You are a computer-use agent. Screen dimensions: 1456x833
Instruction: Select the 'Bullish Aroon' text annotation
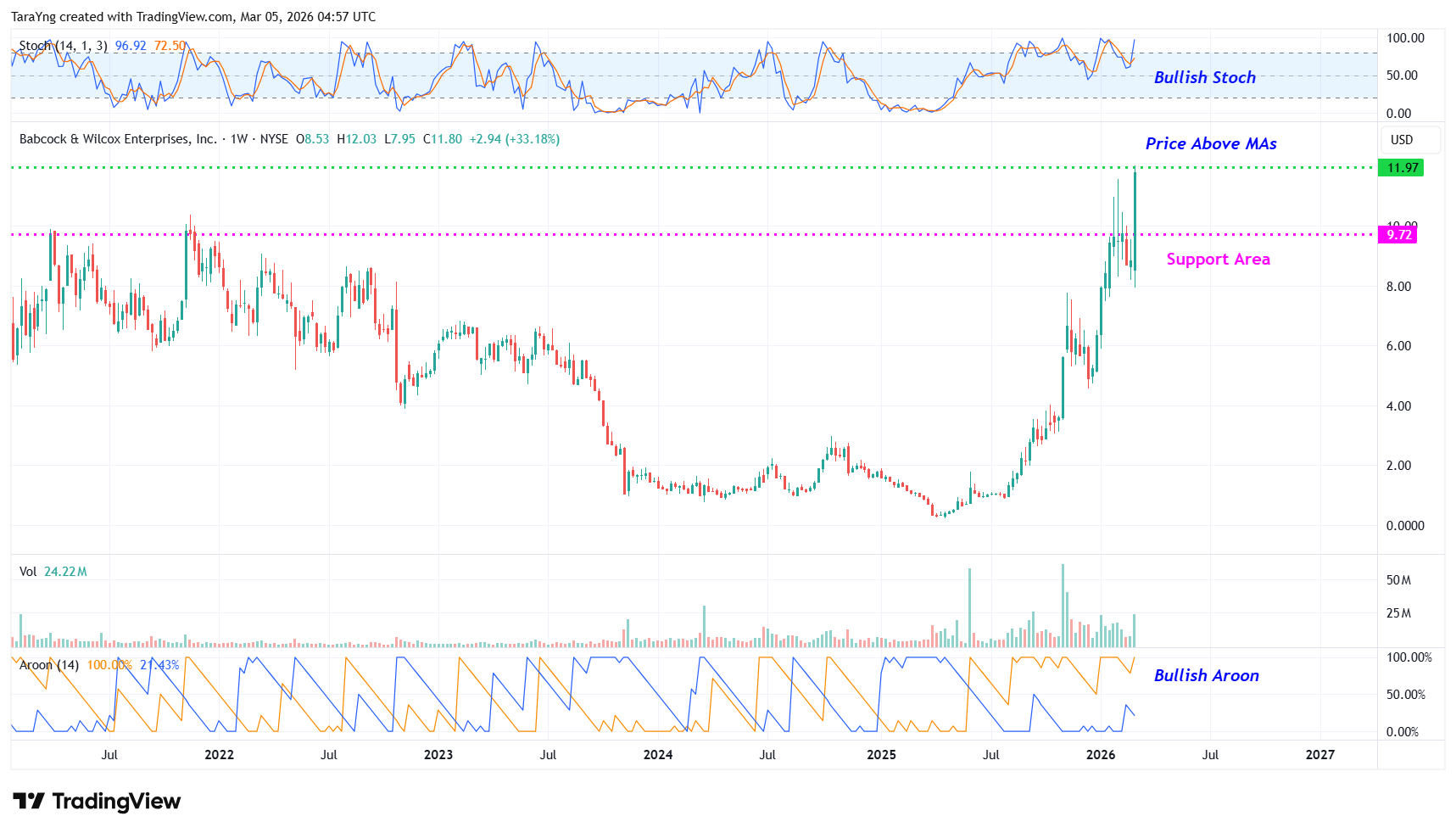tap(1206, 676)
